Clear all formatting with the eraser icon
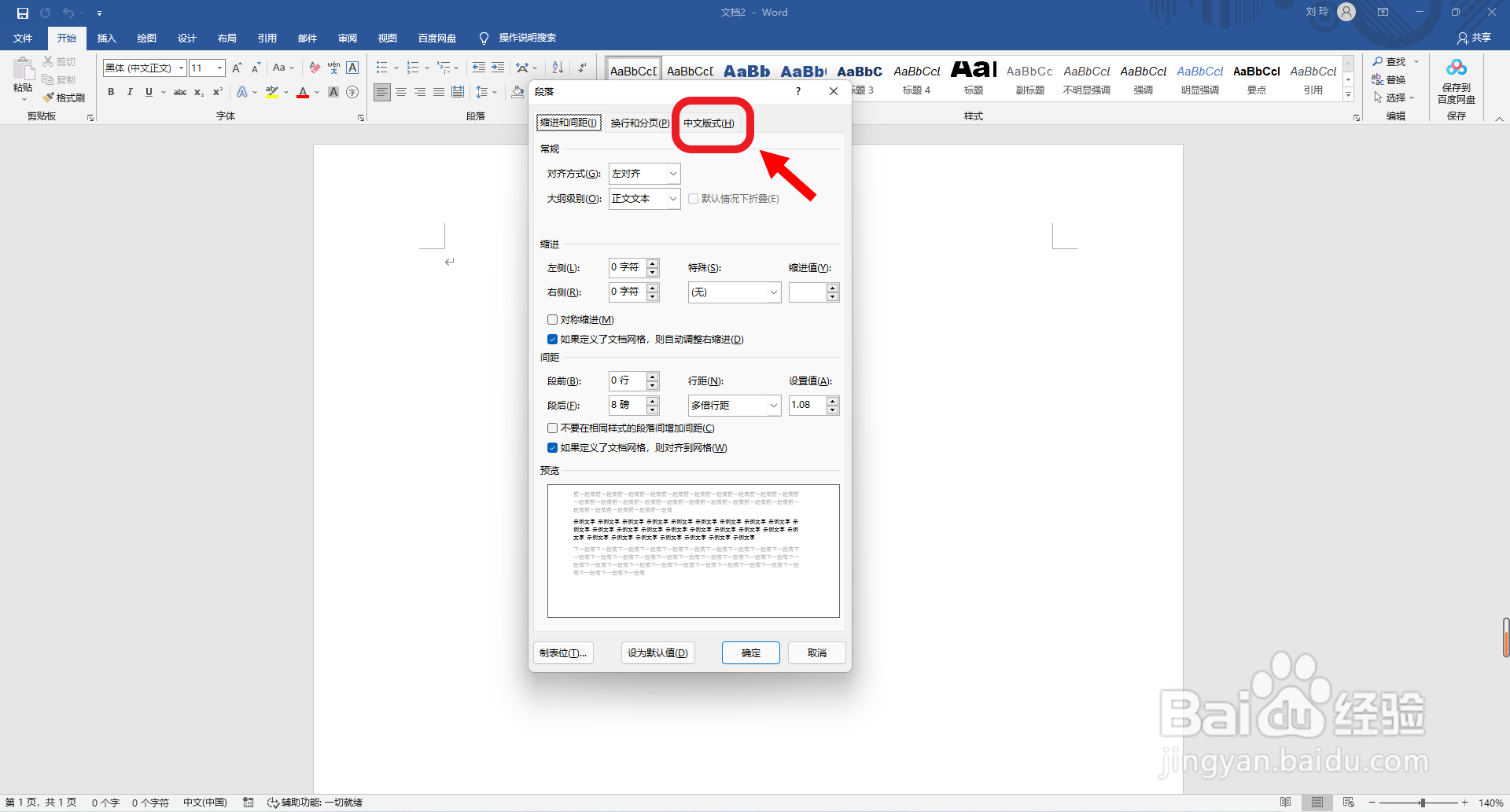This screenshot has width=1510, height=812. (315, 68)
